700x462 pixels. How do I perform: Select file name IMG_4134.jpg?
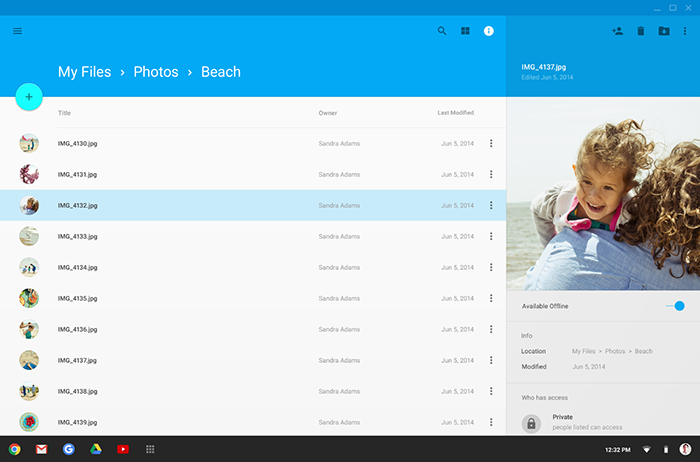point(77,267)
